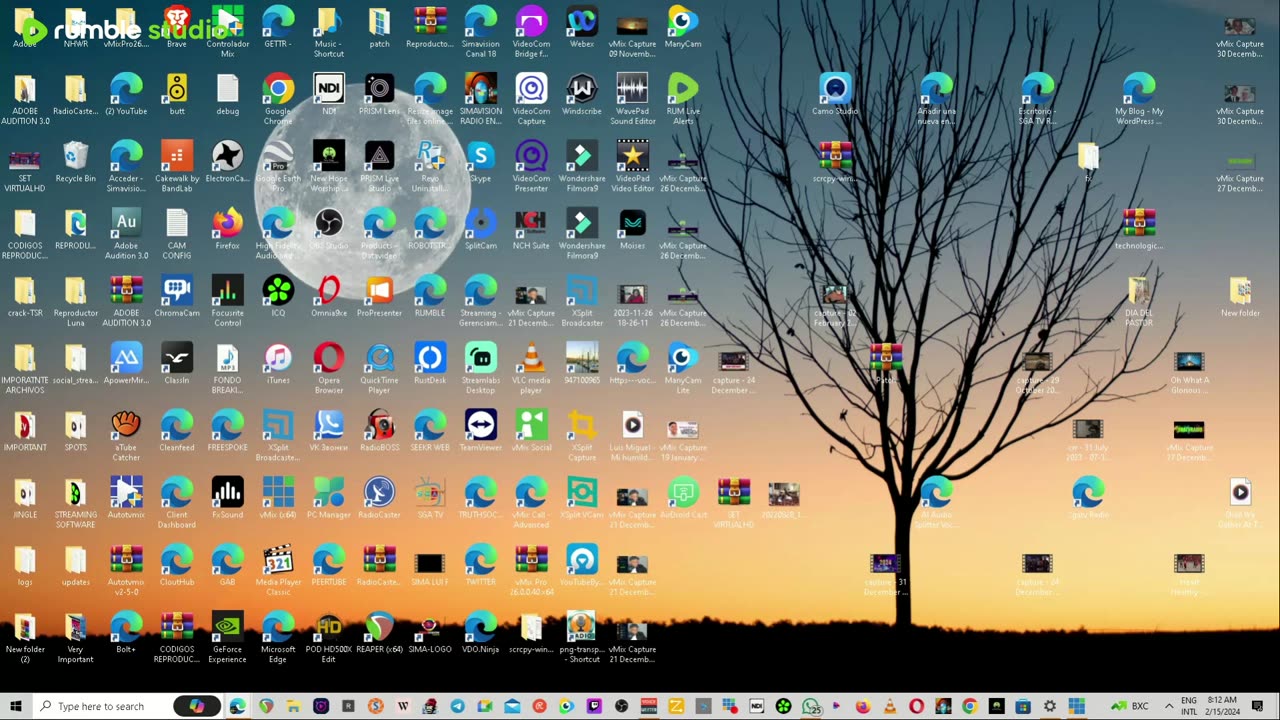Open Settings gear in the taskbar
This screenshot has height=720, width=1280.
(1050, 706)
